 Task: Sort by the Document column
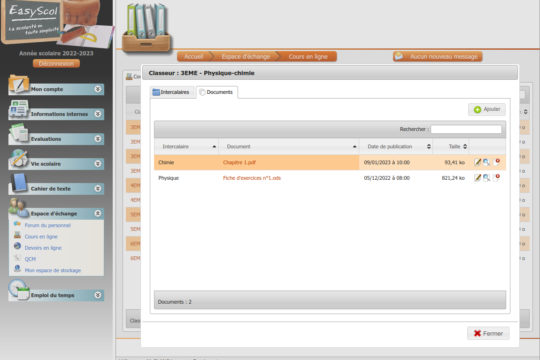click(x=289, y=146)
